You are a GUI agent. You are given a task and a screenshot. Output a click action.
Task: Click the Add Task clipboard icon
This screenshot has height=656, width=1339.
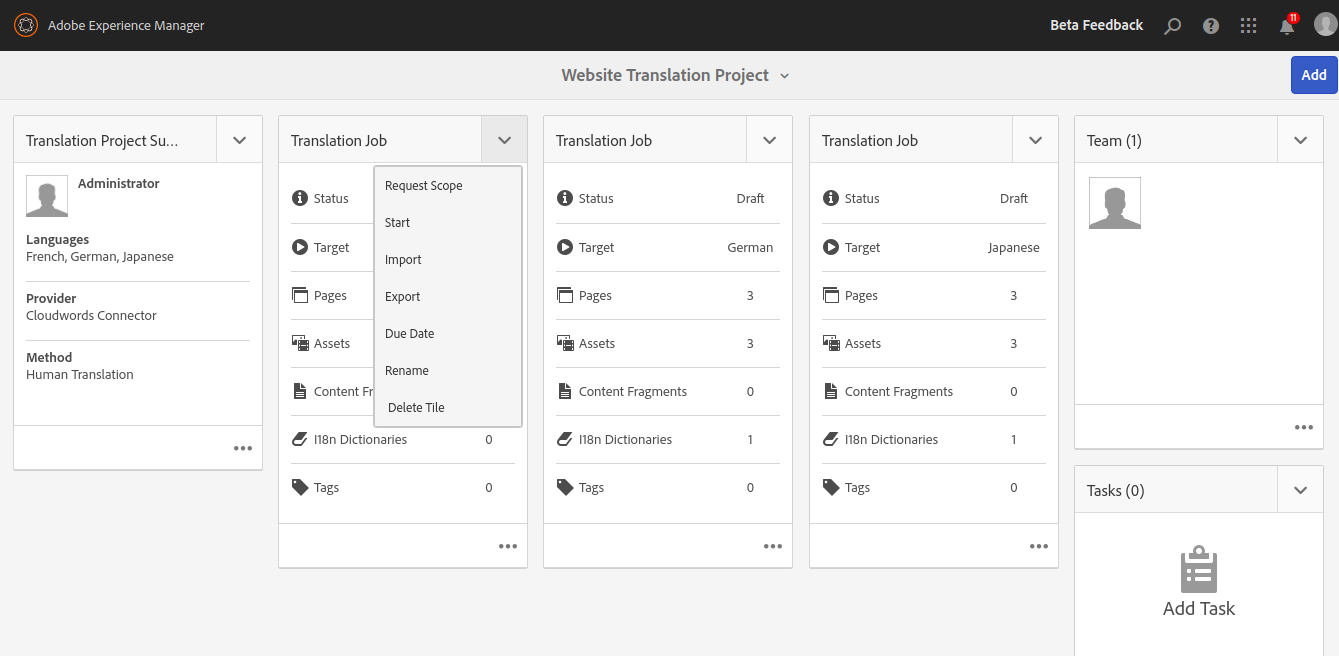[x=1198, y=571]
